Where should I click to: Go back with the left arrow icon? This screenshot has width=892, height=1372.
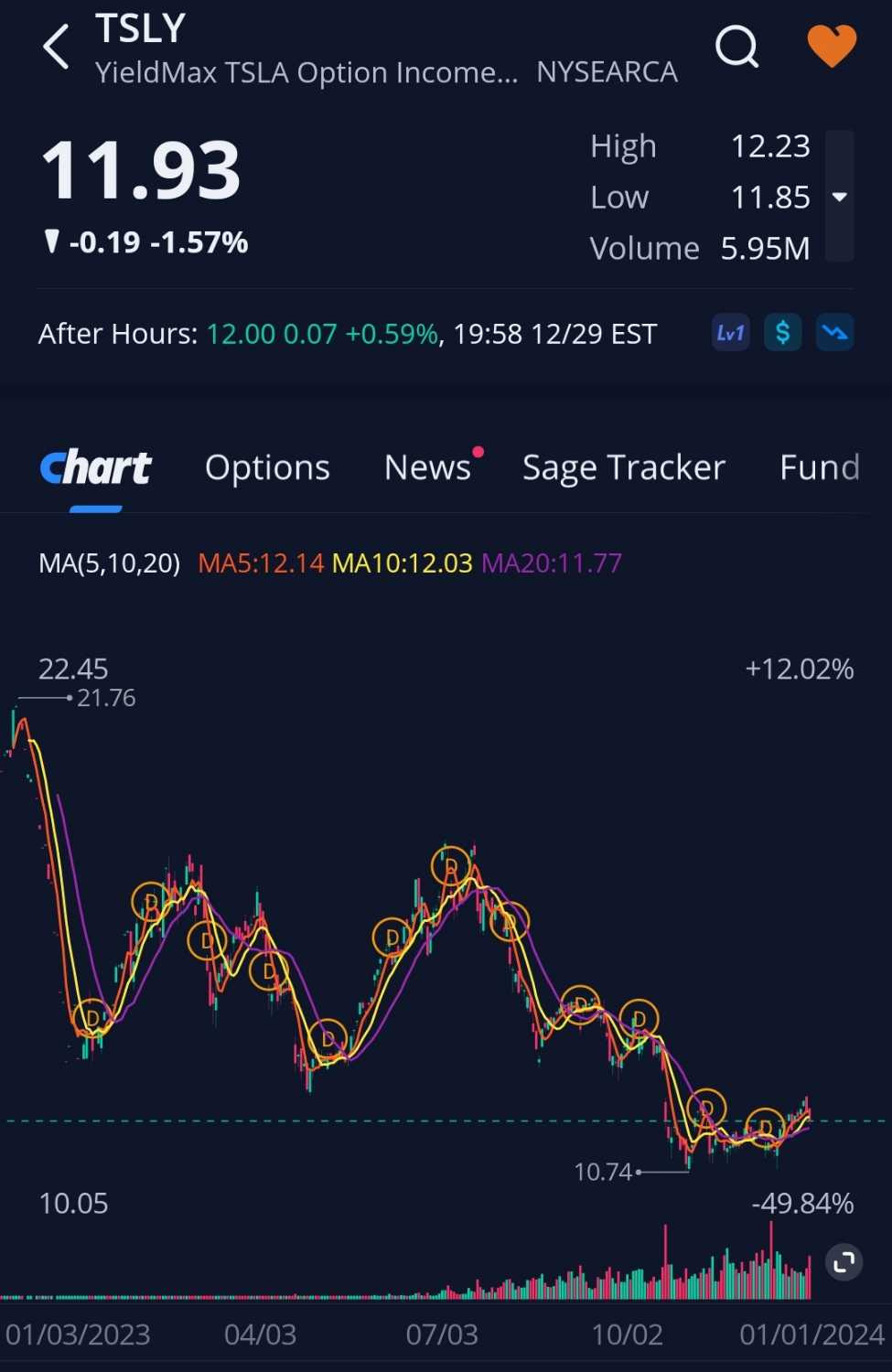click(x=57, y=47)
